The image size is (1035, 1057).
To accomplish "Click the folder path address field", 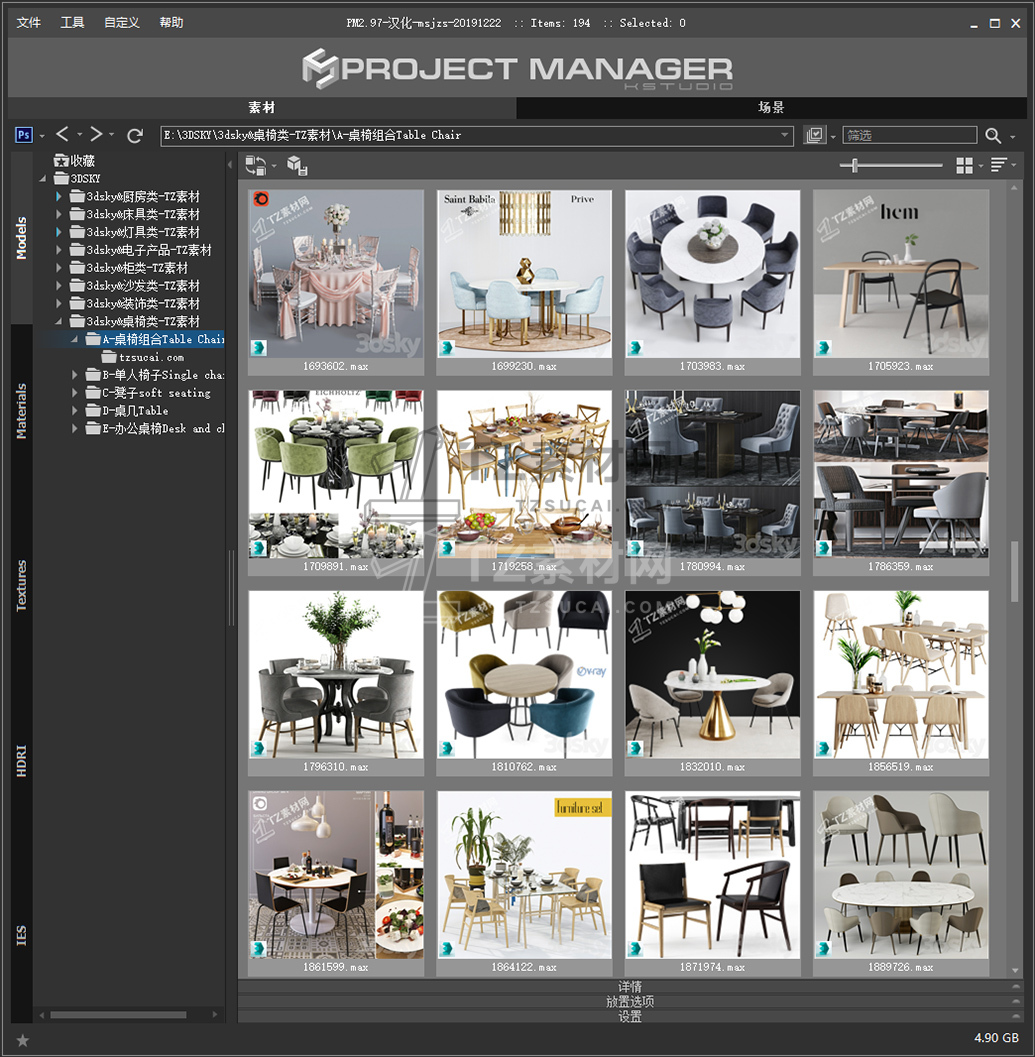I will point(477,135).
